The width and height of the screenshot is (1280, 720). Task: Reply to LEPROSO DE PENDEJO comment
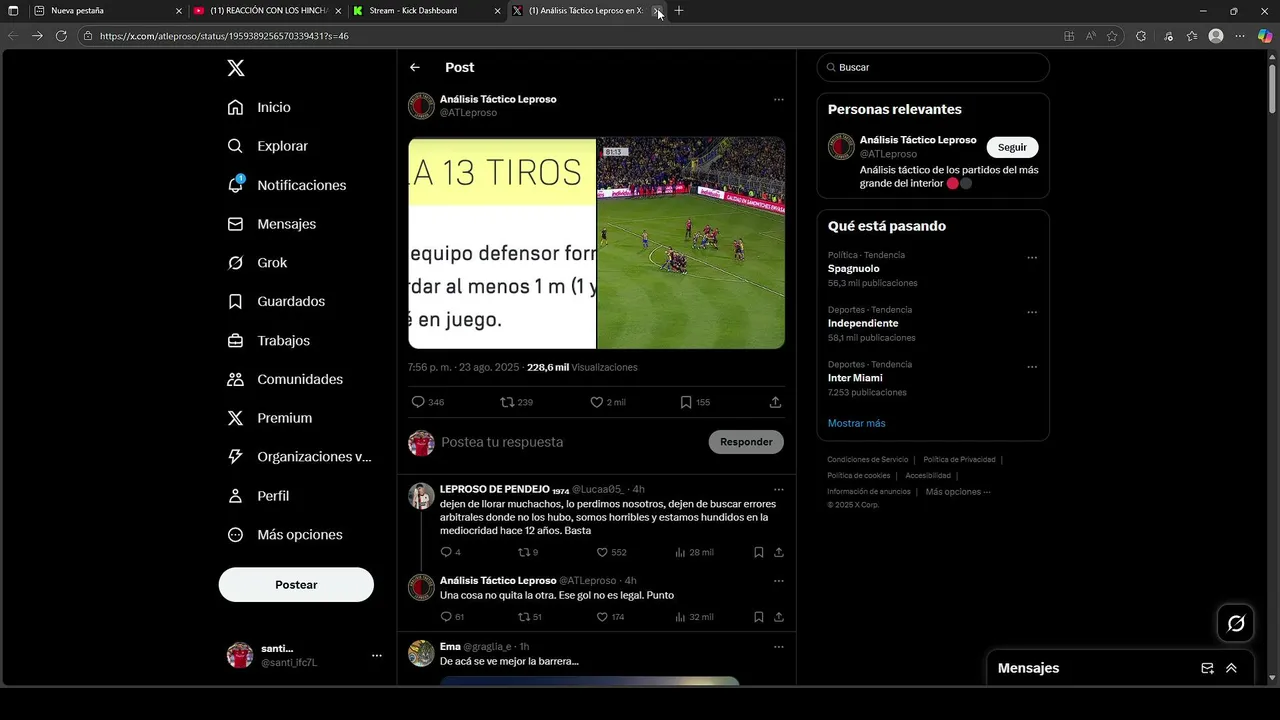pos(450,552)
